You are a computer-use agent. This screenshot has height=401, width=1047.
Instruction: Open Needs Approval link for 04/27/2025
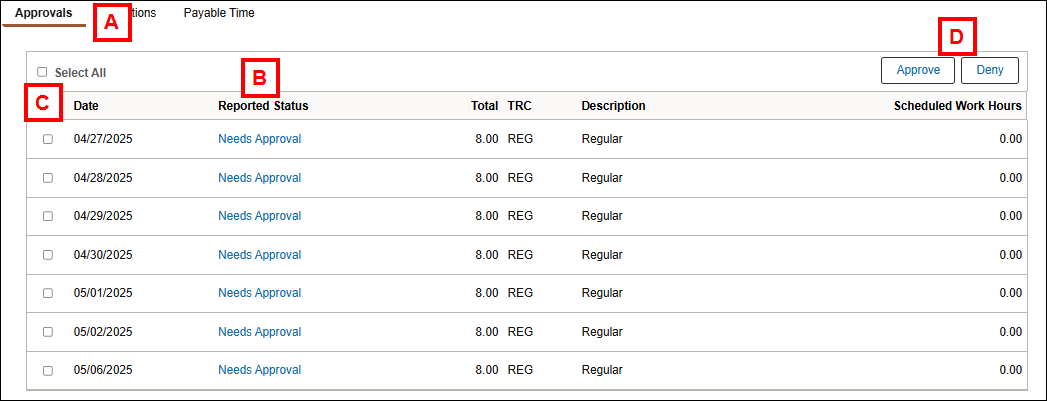260,139
